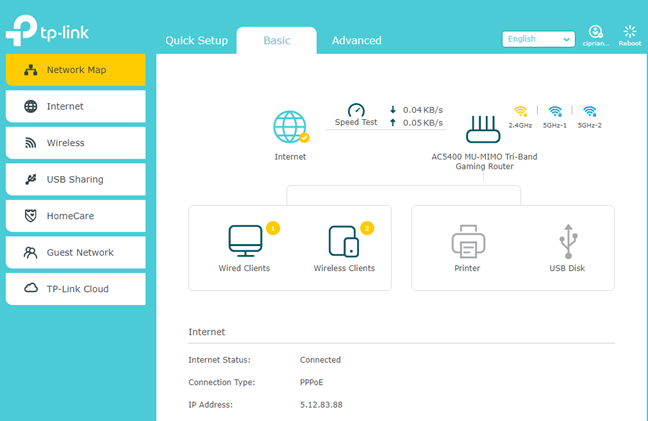Click the USB Disk label
The image size is (648, 421).
(567, 268)
